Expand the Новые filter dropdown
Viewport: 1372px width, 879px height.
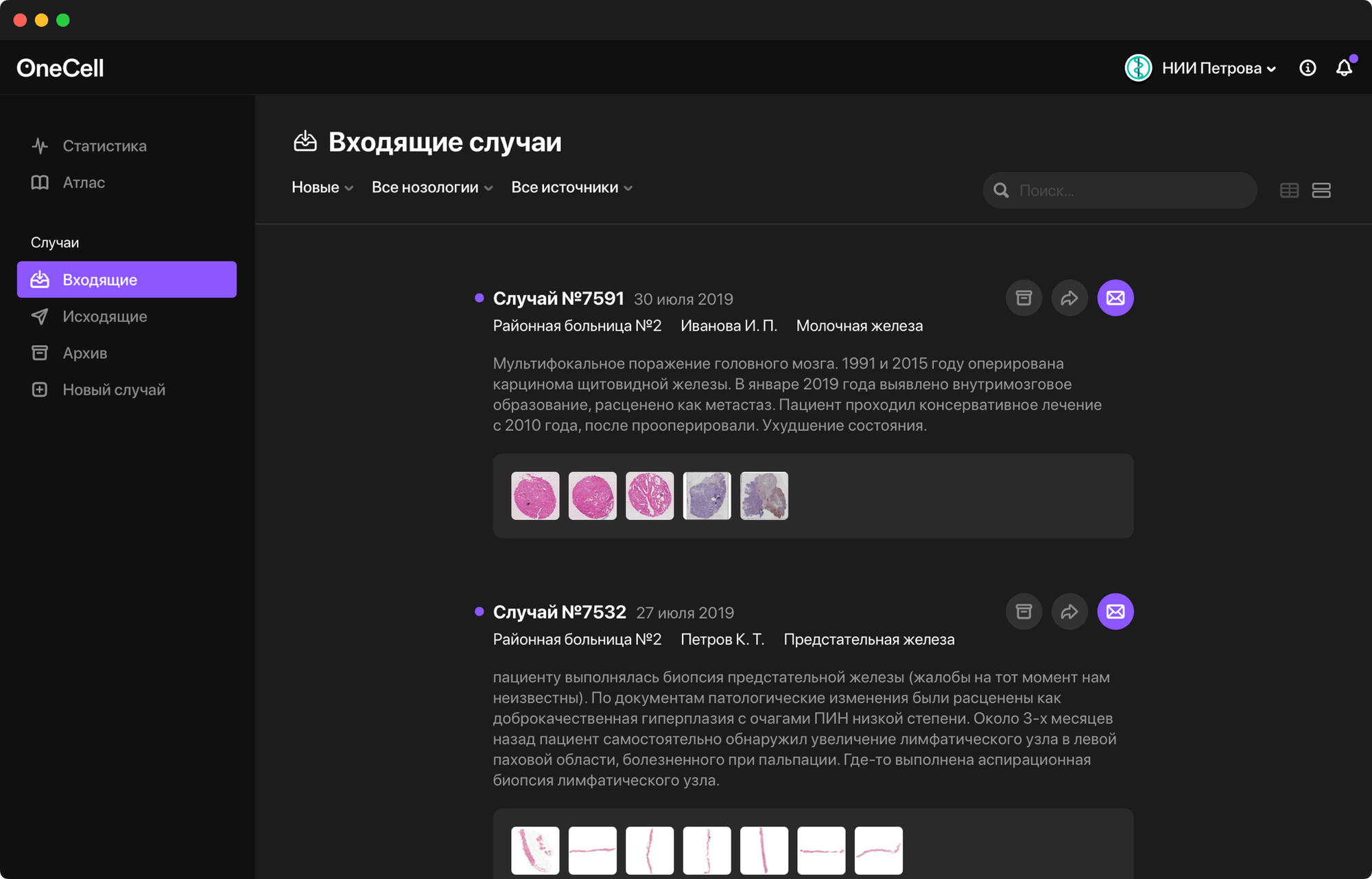[322, 187]
